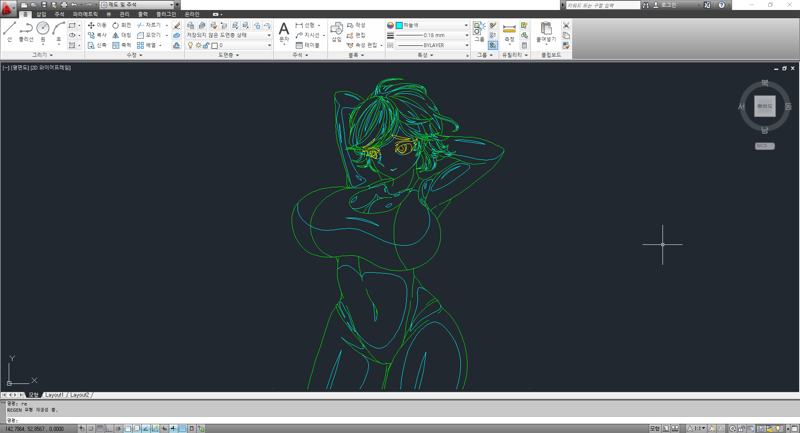Select the Line (선) draw tool
The image size is (800, 433).
[9, 32]
